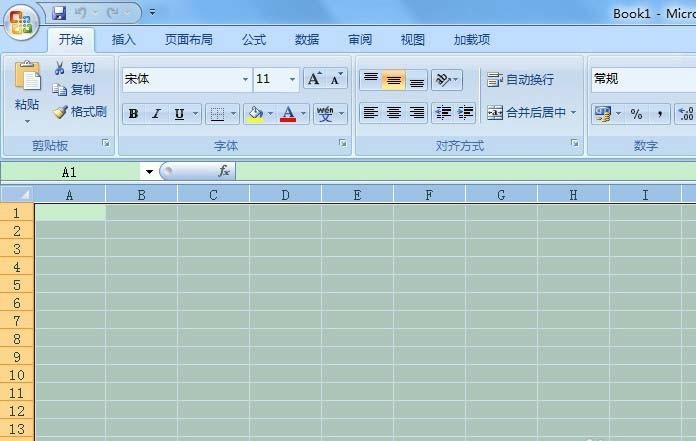Apply percent style with the % icon
Screen dimensions: 696x441
coord(636,114)
